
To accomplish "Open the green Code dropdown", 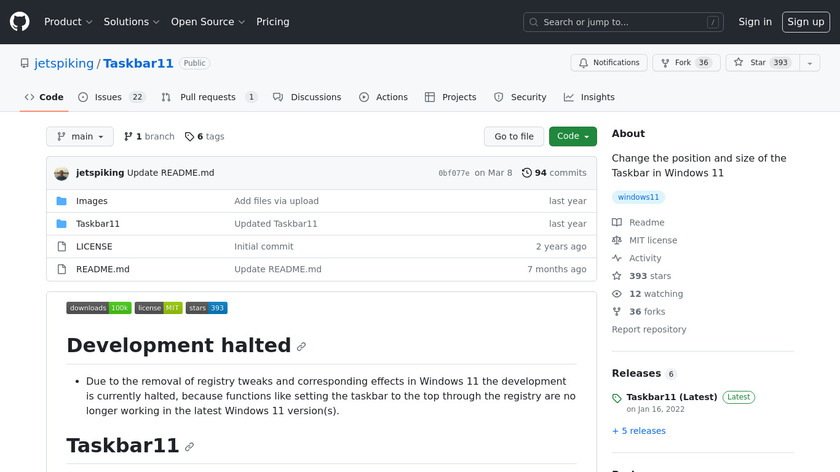I will pyautogui.click(x=572, y=137).
